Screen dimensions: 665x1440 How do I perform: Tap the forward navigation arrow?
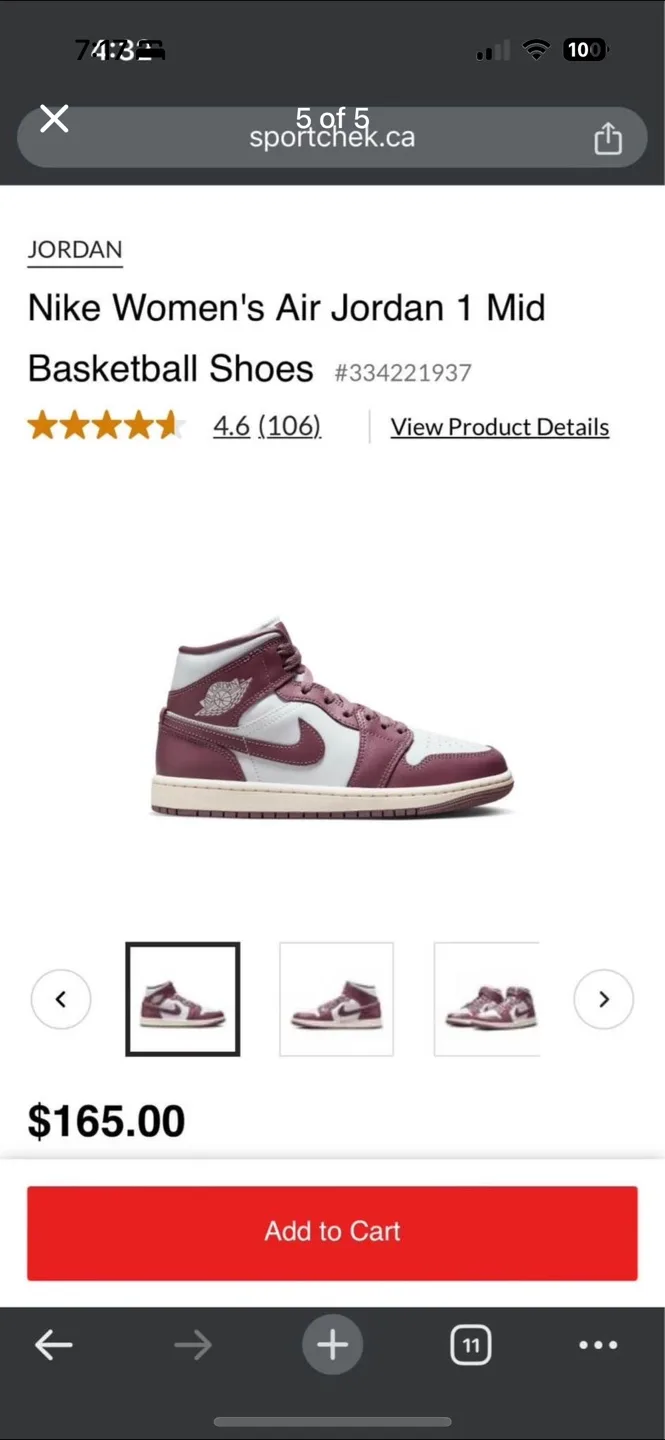[193, 1344]
